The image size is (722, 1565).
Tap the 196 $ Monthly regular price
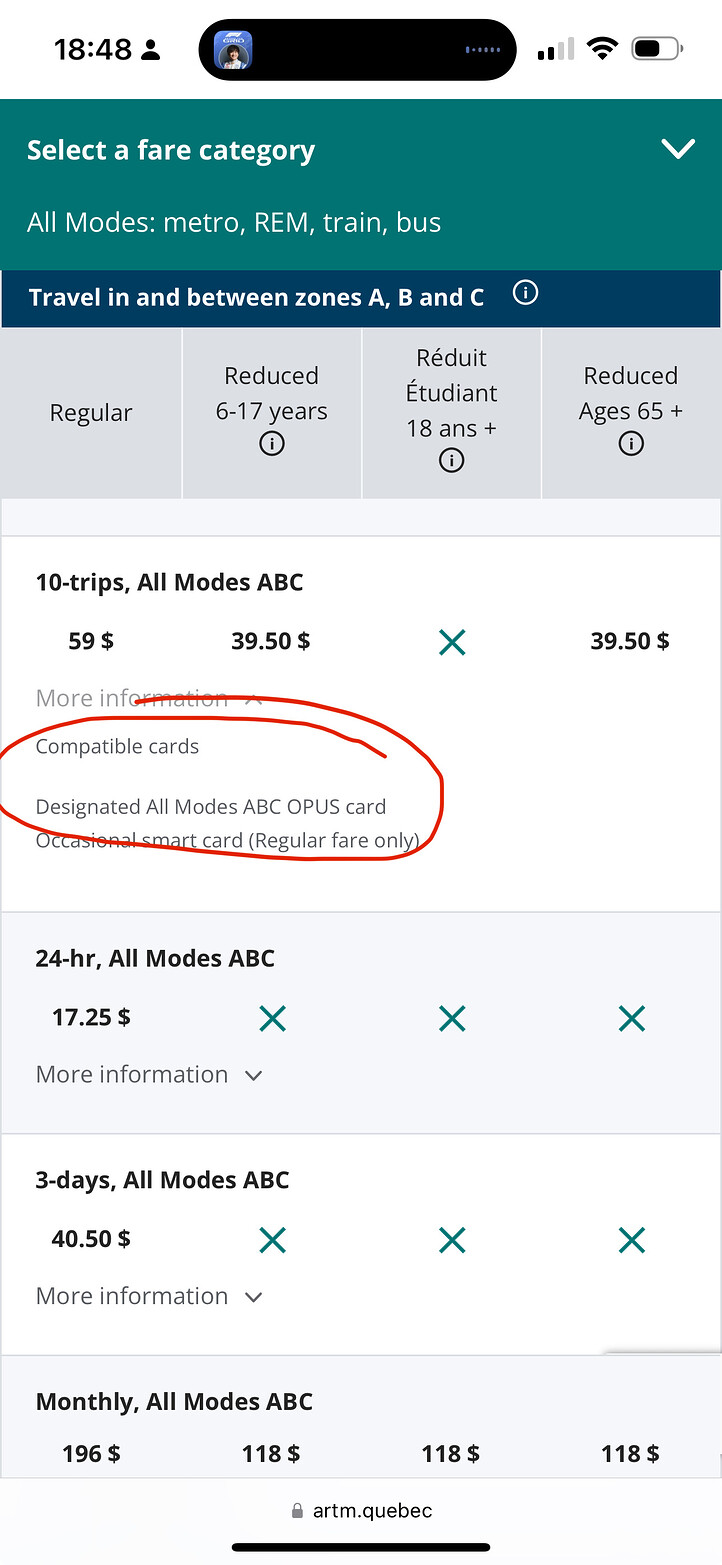click(91, 1453)
